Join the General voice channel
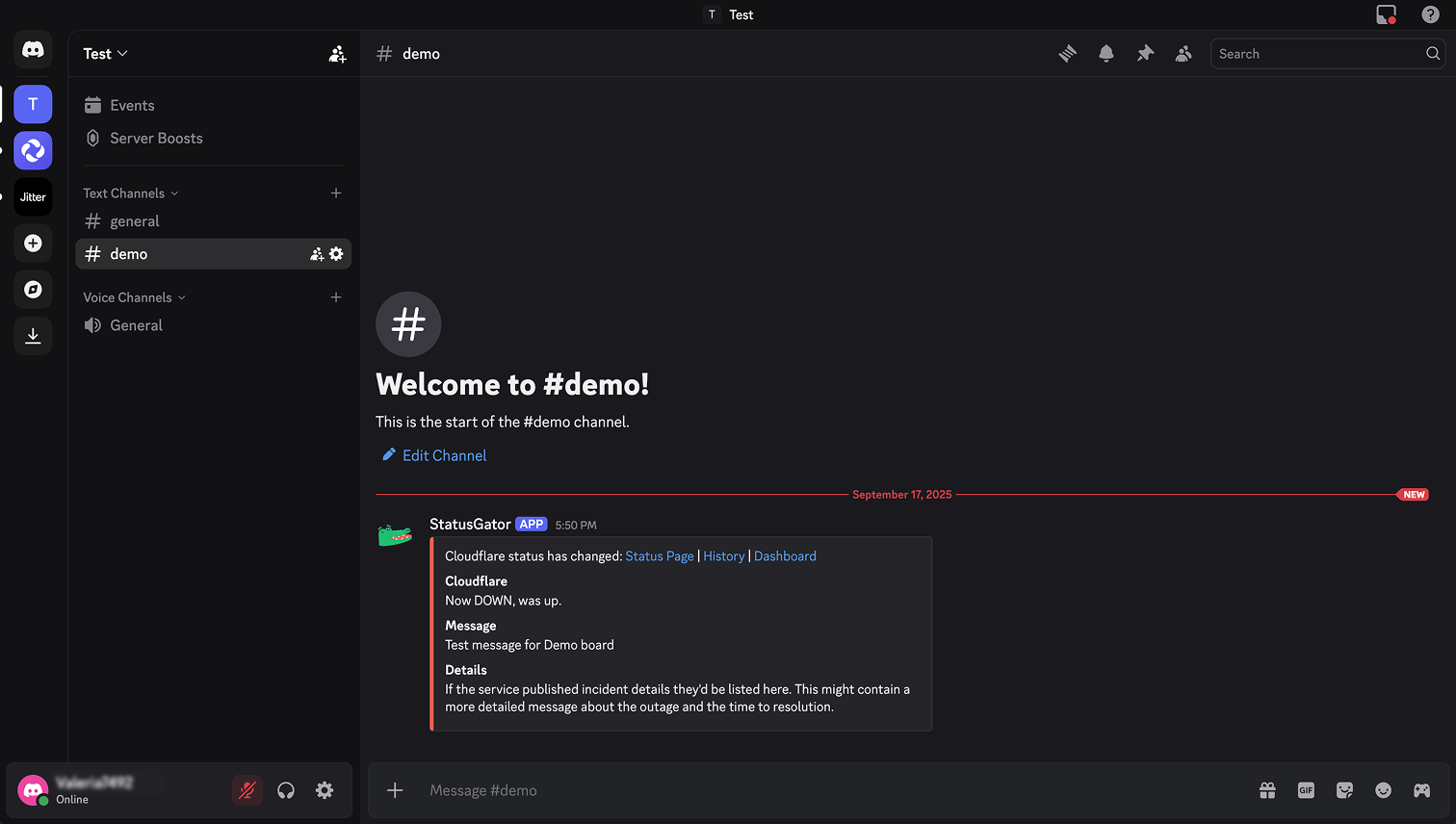Viewport: 1456px width, 824px height. tap(213, 325)
